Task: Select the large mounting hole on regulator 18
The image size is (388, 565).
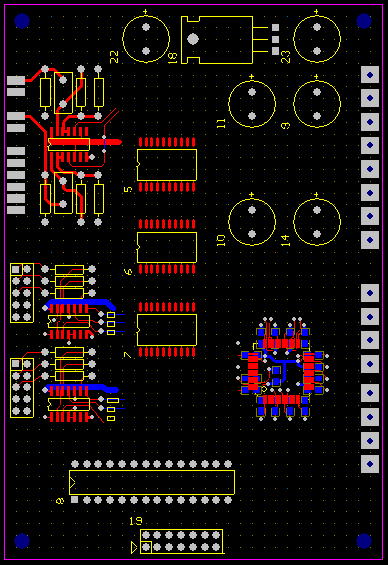Action: [193, 39]
